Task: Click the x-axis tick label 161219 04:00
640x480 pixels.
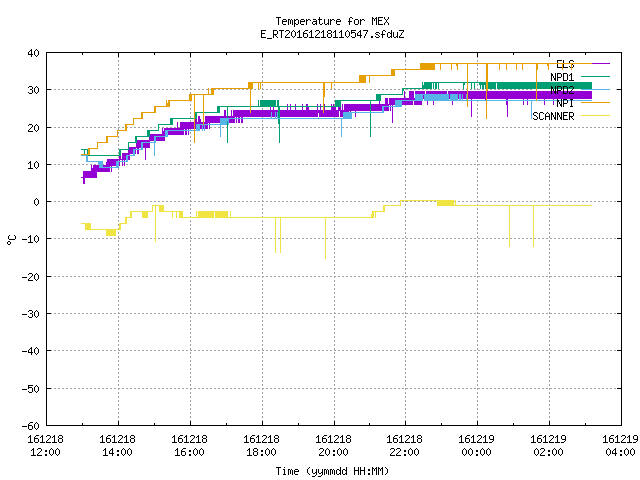Action: (x=620, y=446)
